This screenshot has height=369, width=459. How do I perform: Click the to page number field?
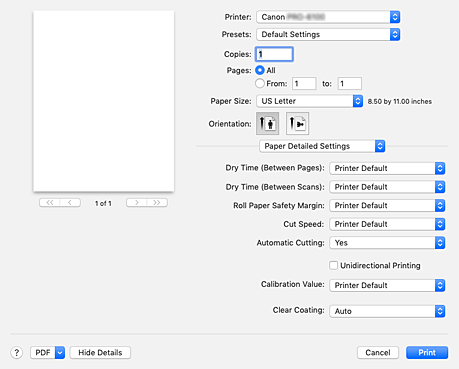point(350,83)
